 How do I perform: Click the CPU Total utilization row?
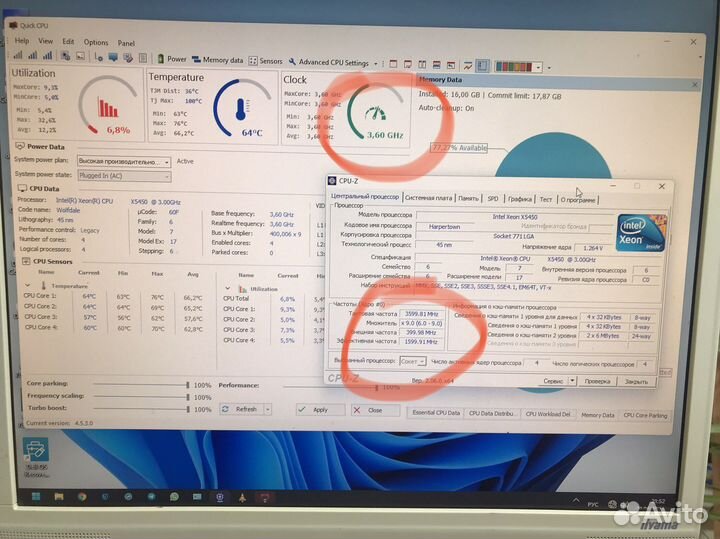point(273,298)
